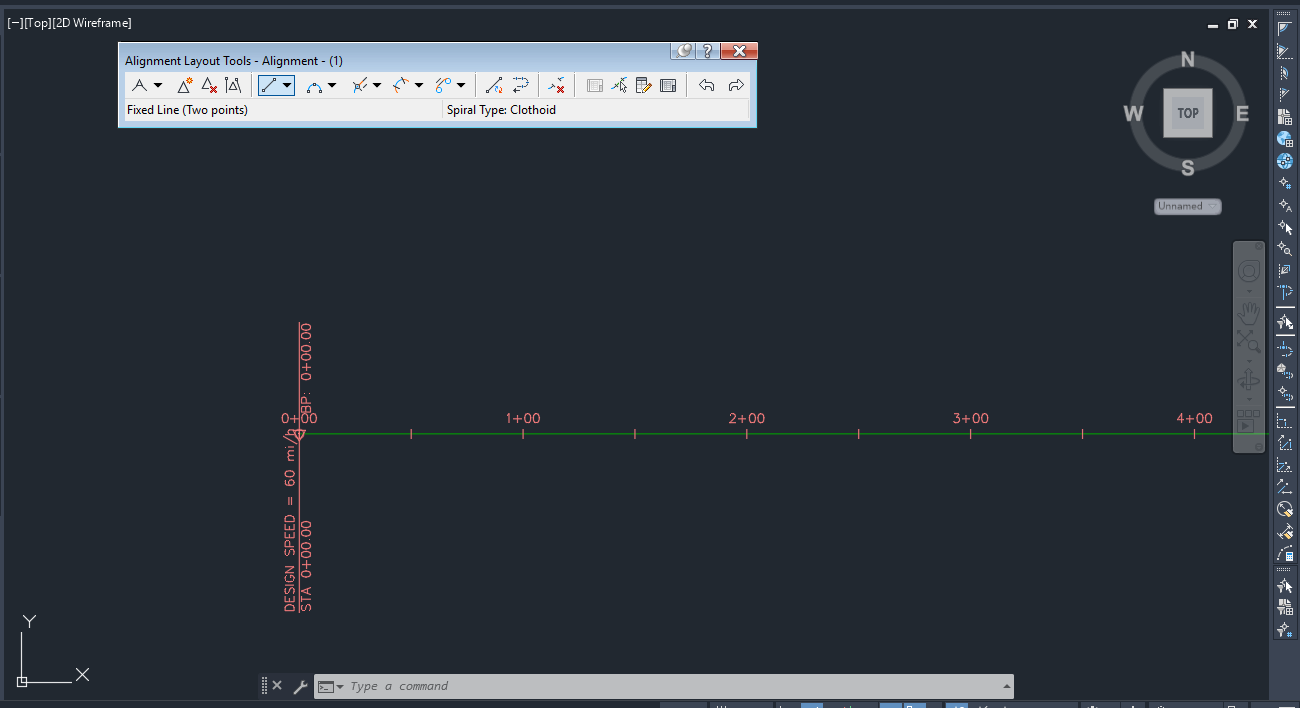Image resolution: width=1300 pixels, height=708 pixels.
Task: Select the Delete PI tool
Action: click(x=208, y=85)
